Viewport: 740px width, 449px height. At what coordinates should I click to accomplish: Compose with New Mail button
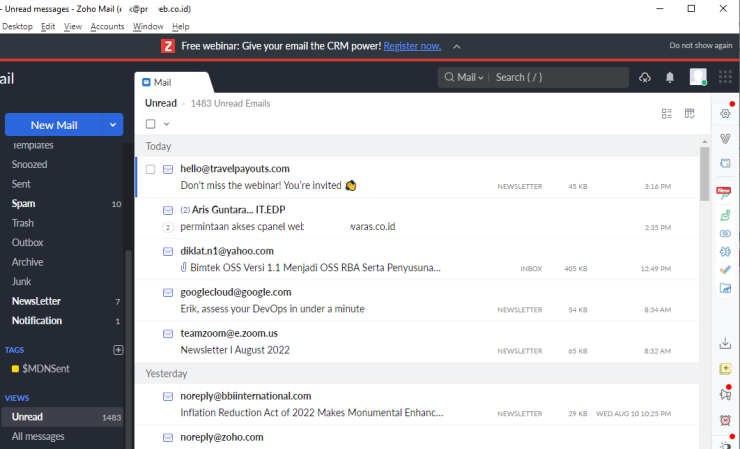54,125
